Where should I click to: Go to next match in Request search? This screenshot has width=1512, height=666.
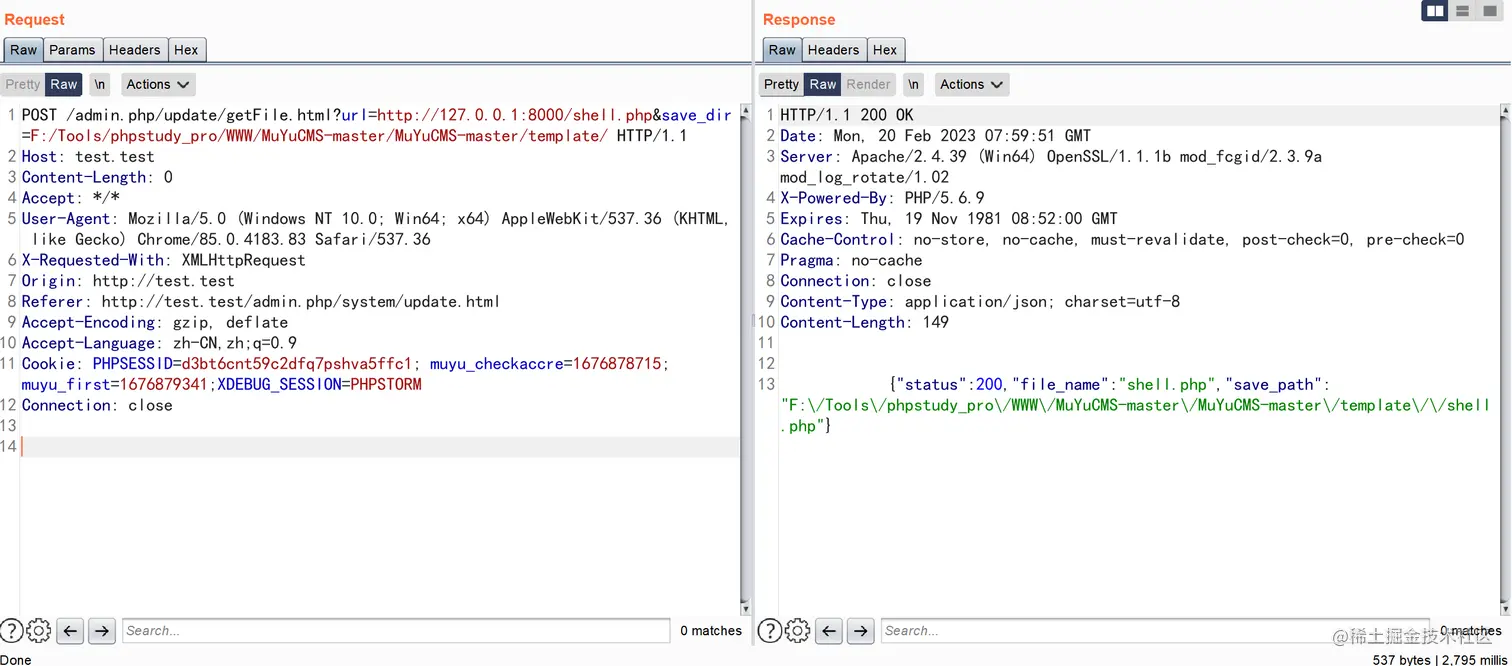tap(102, 630)
